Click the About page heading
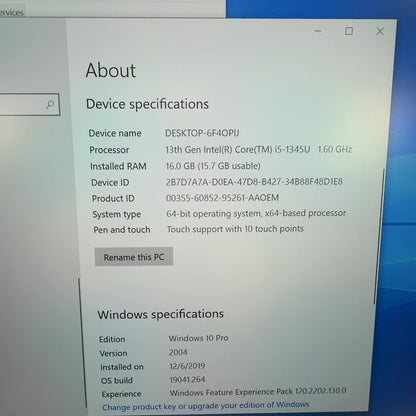 tap(111, 70)
